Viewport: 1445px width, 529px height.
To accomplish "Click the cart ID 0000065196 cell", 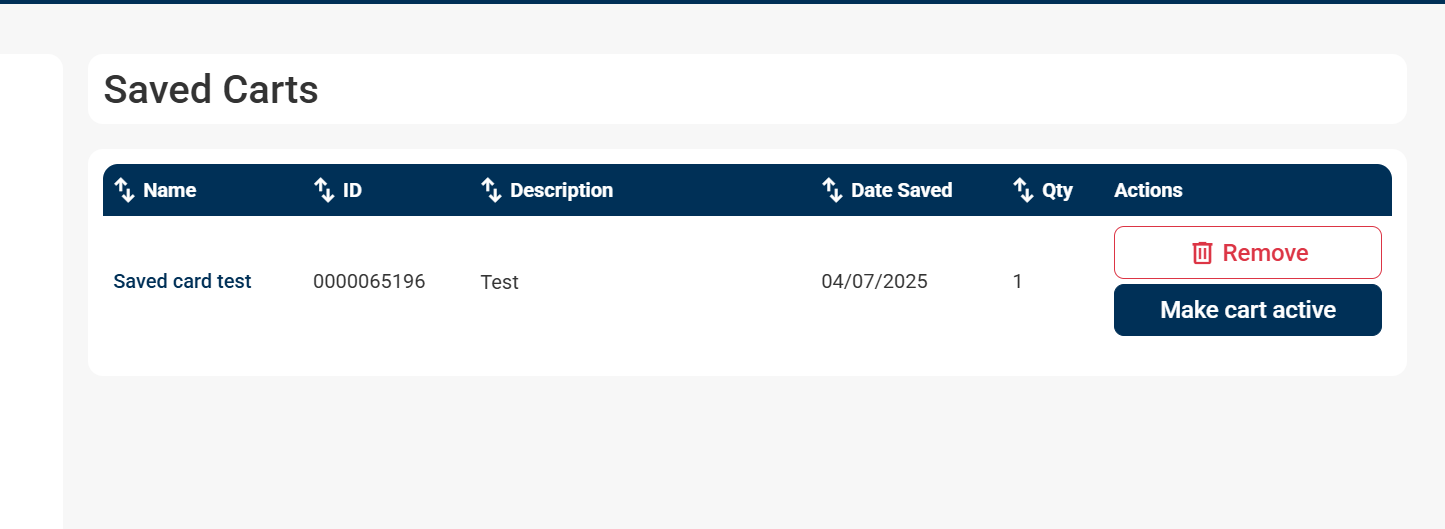I will pyautogui.click(x=369, y=282).
